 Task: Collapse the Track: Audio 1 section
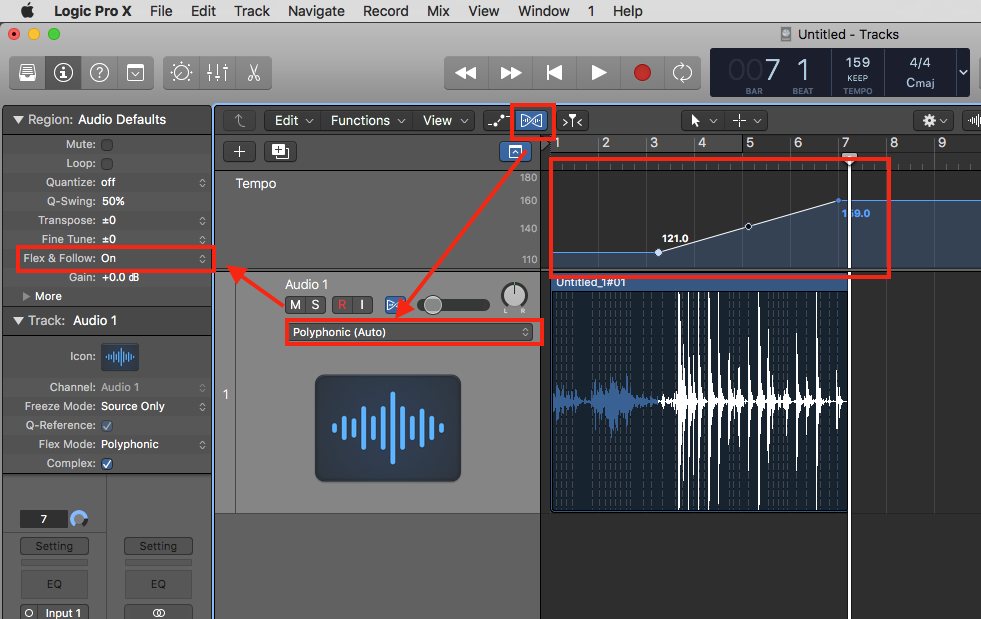pyautogui.click(x=18, y=320)
